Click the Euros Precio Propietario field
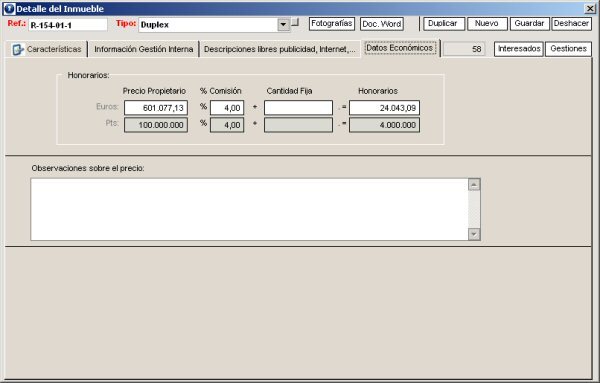This screenshot has height=383, width=600. 156,108
